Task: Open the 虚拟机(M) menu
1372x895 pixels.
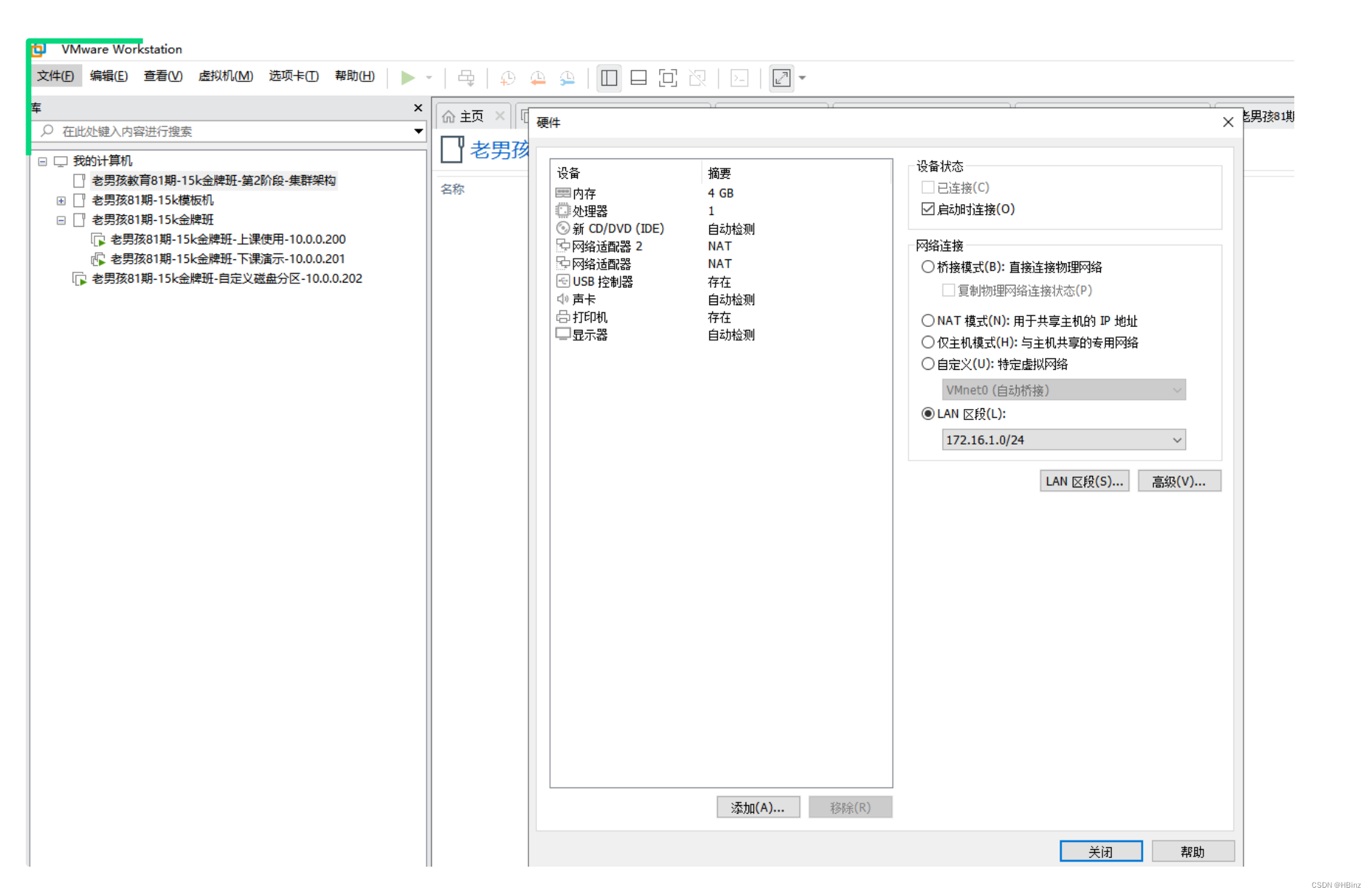Action: coord(225,76)
